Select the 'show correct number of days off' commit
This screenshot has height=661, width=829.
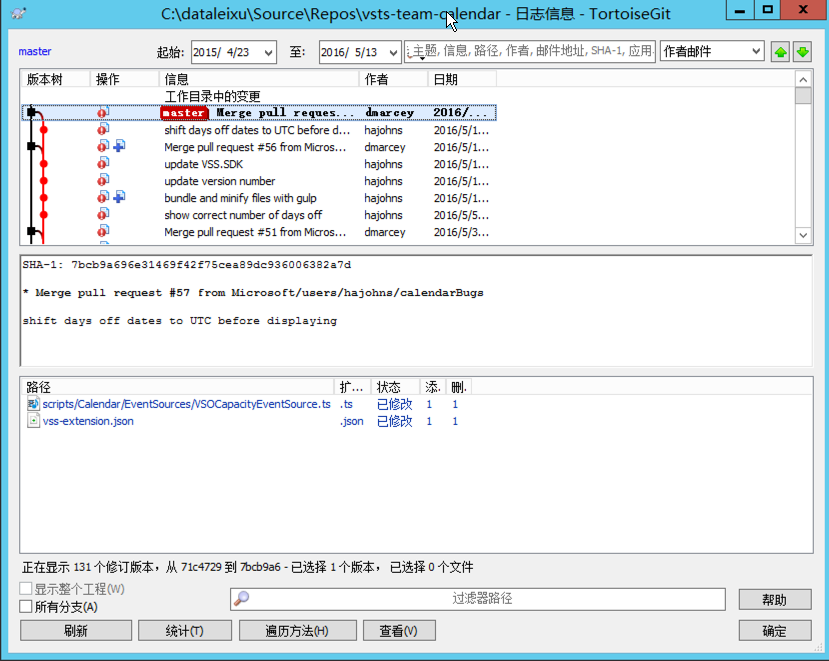259,215
